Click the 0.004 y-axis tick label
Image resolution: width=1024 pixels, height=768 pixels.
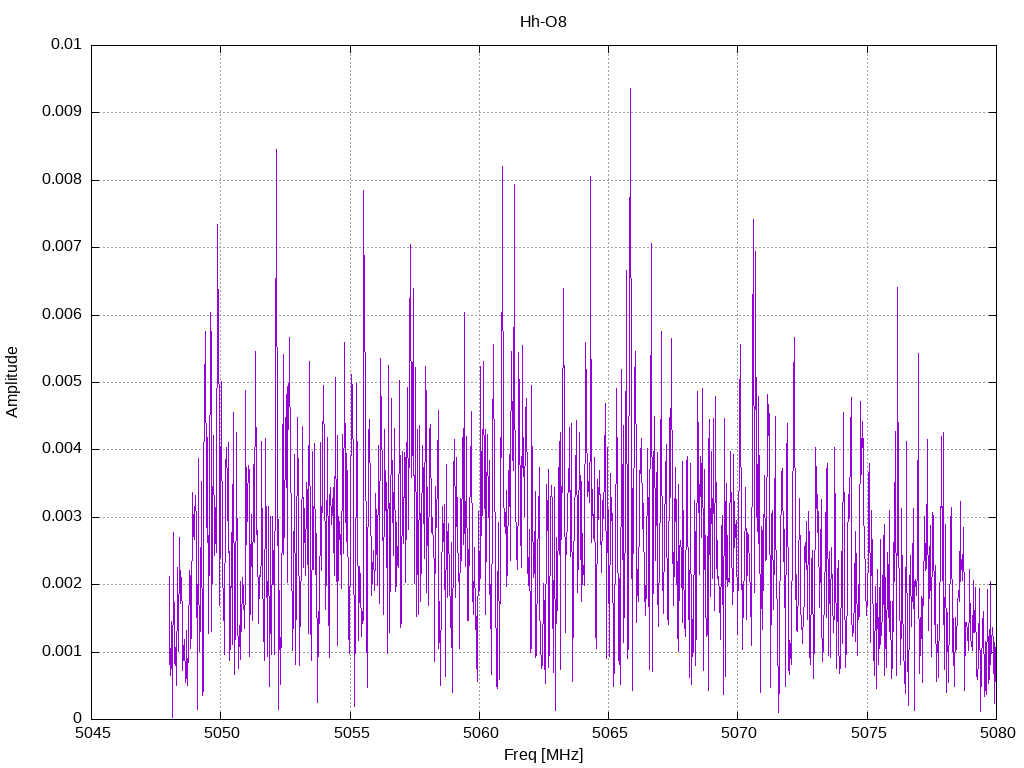tap(61, 449)
